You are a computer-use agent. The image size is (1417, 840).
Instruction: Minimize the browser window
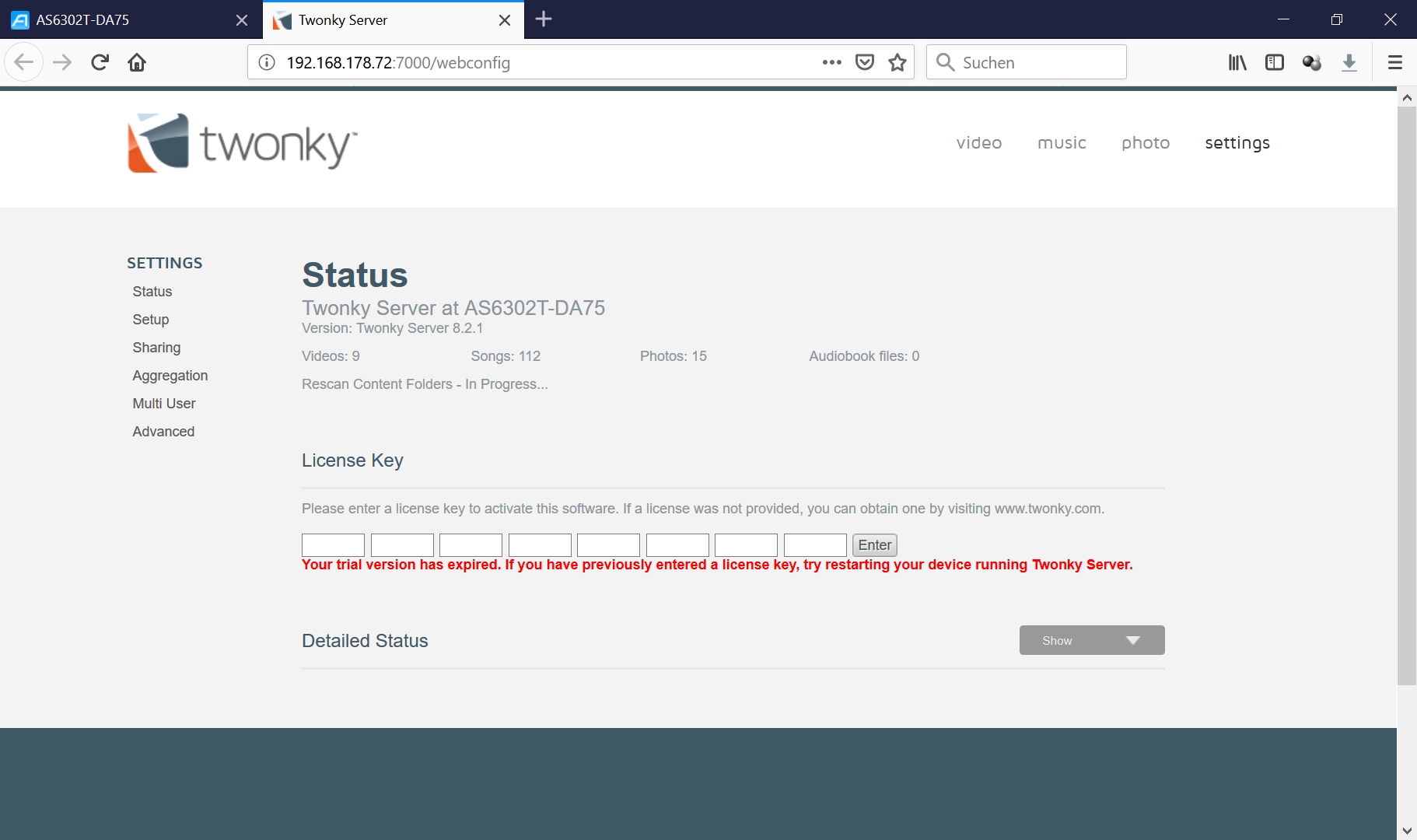[1283, 19]
